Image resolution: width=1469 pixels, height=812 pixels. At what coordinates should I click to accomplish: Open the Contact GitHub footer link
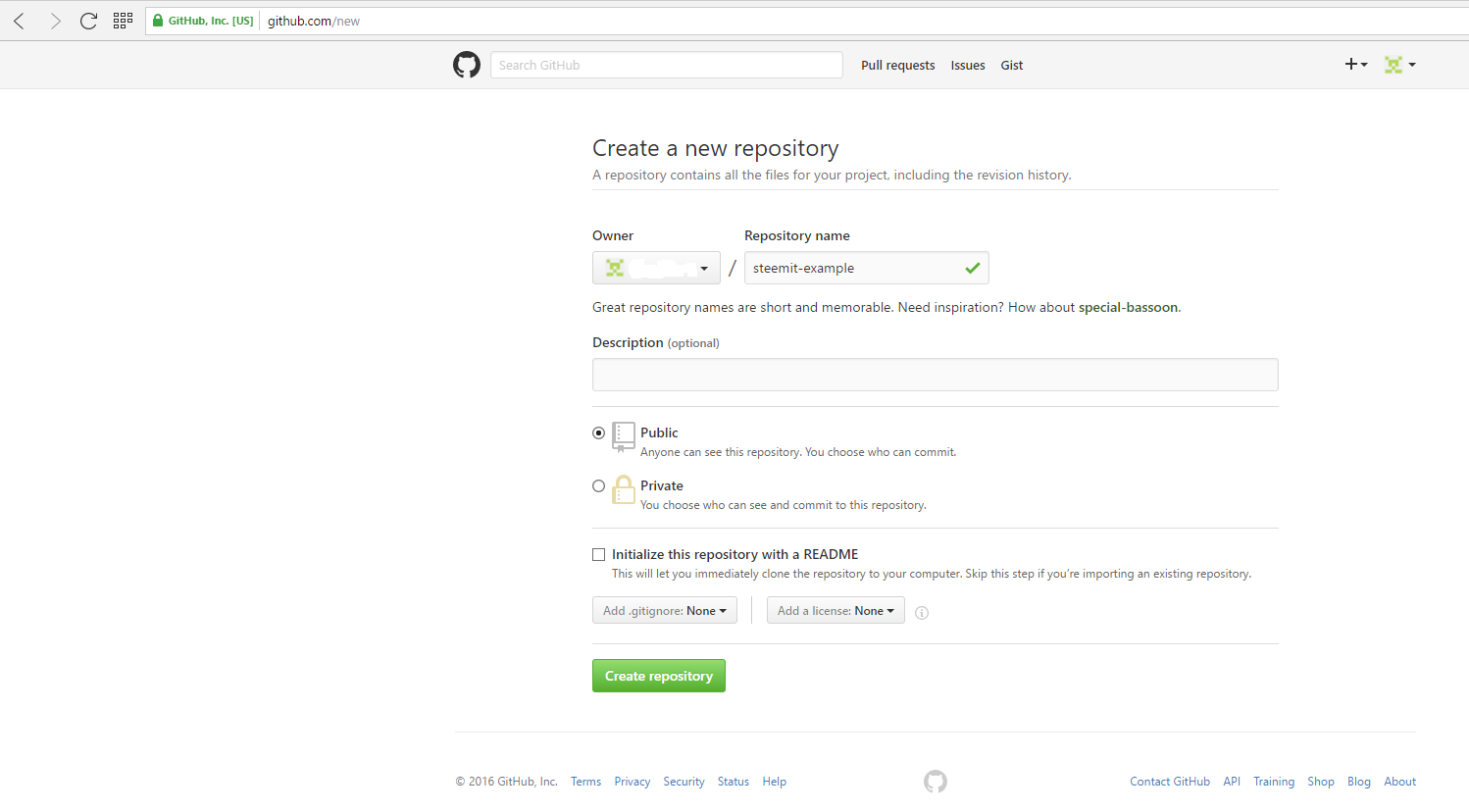pyautogui.click(x=1170, y=782)
